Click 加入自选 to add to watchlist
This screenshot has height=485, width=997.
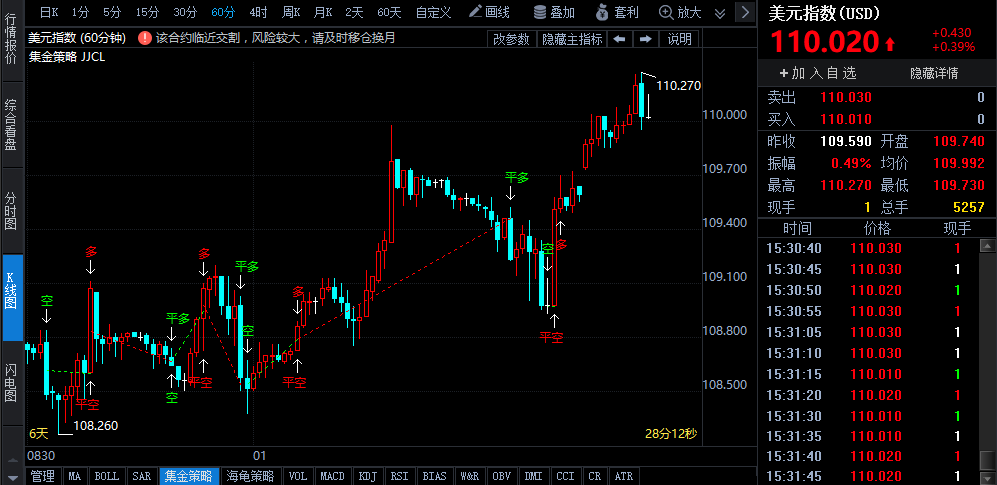(x=818, y=73)
